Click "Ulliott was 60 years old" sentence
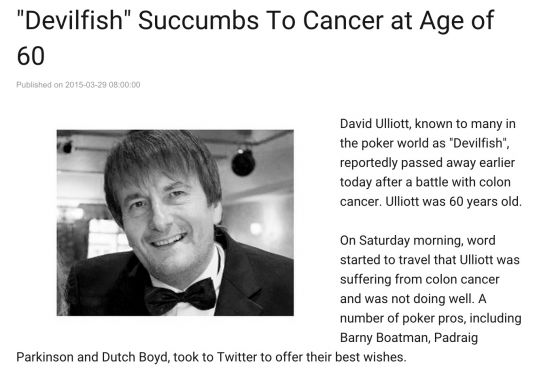 453,201
